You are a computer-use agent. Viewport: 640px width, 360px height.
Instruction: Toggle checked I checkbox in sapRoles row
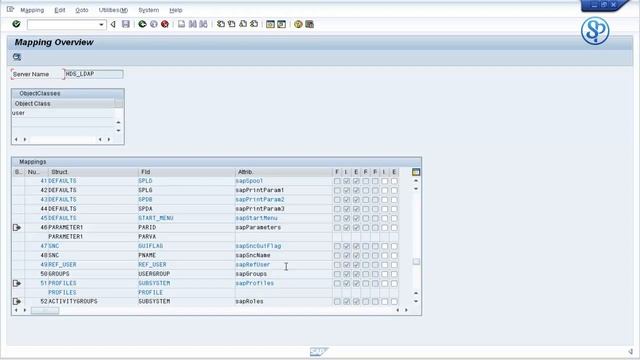[x=347, y=302]
